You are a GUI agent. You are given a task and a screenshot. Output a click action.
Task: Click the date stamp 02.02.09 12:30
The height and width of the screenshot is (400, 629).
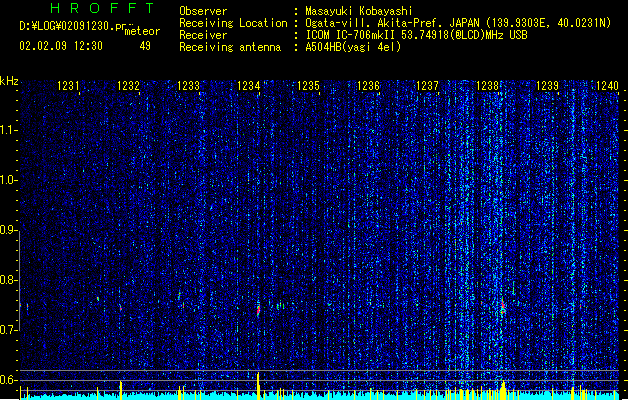tap(61, 46)
